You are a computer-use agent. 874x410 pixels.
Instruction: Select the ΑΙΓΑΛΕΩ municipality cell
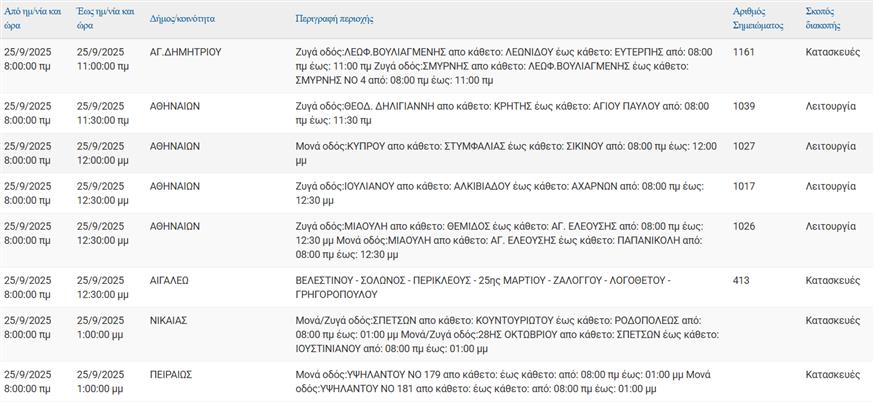point(169,281)
